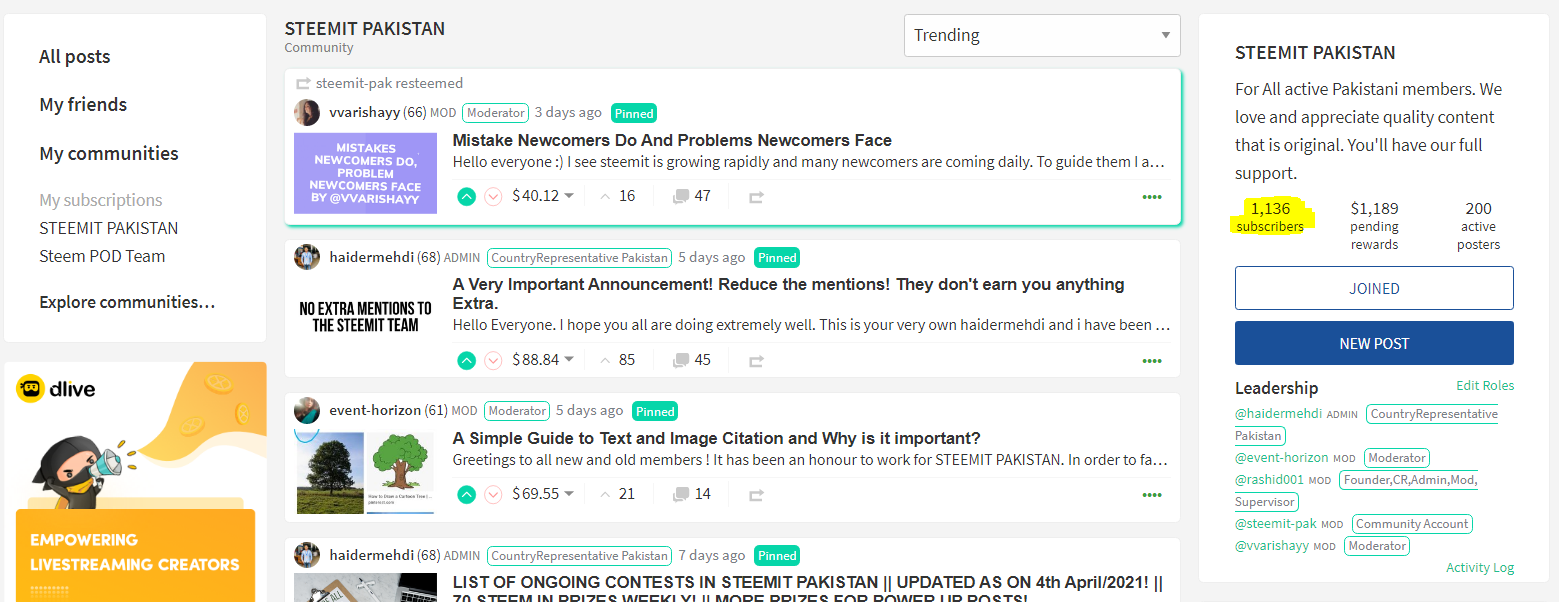
Task: Downvote the Mistake Newcomers Do post
Action: click(x=493, y=196)
